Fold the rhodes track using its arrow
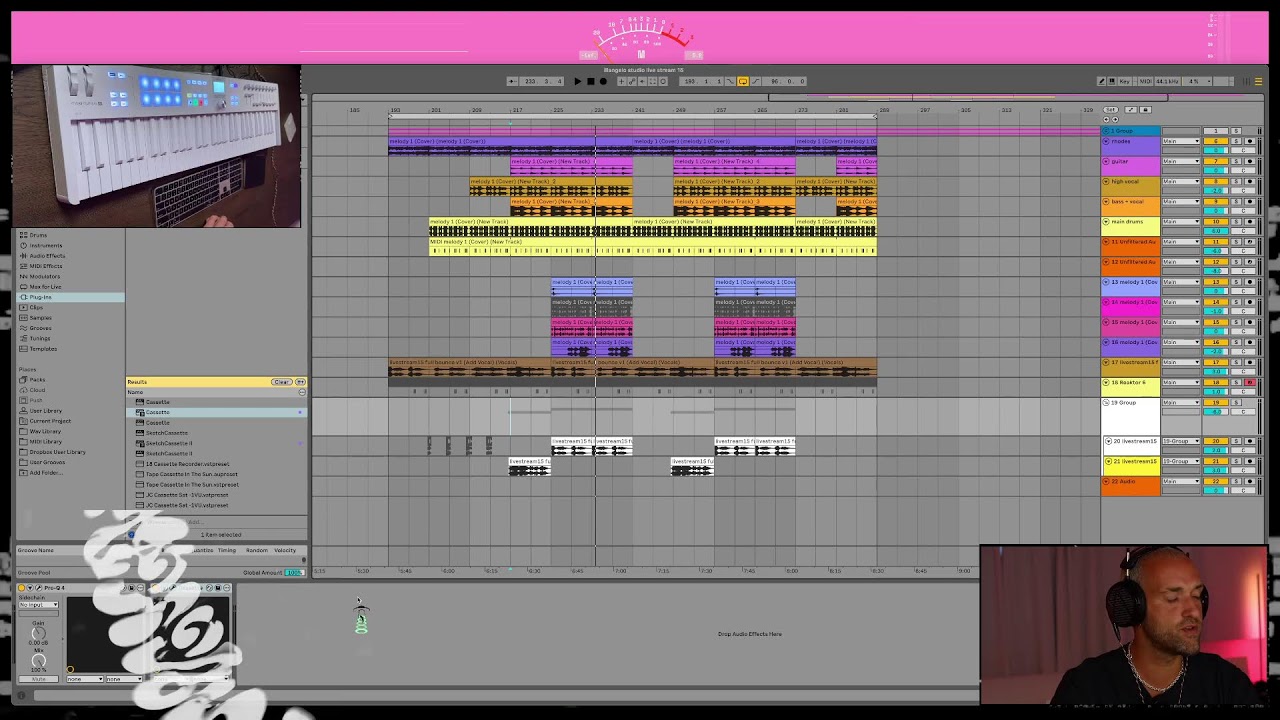1280x720 pixels. 1106,141
